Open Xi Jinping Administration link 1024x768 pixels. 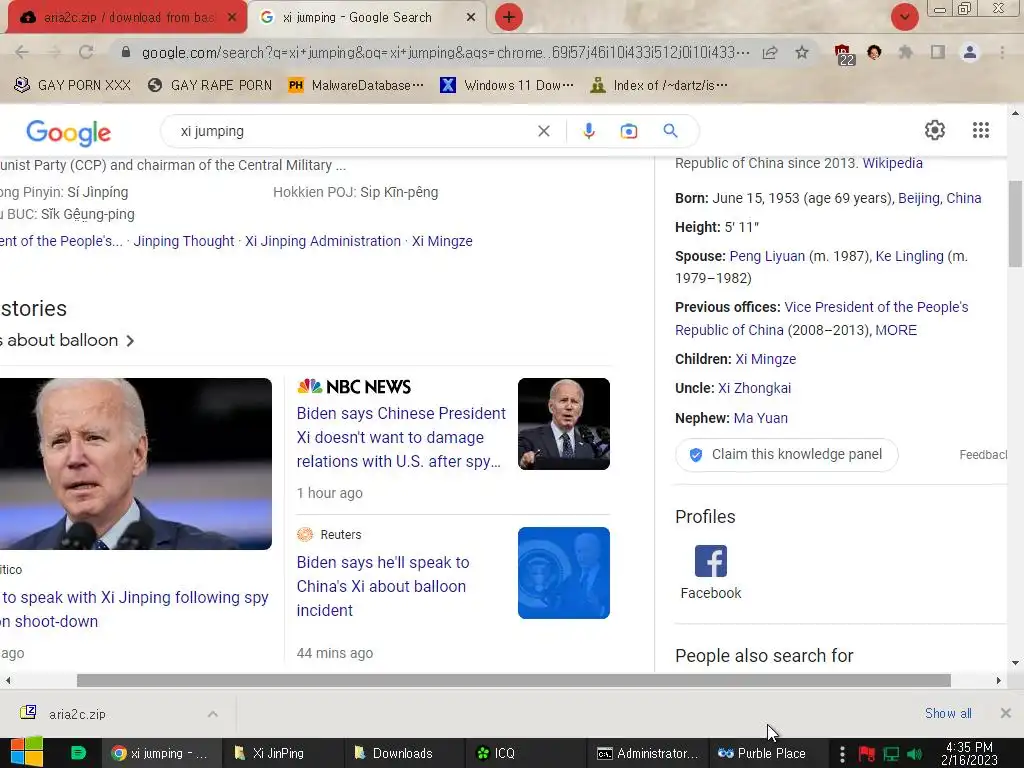click(x=323, y=241)
